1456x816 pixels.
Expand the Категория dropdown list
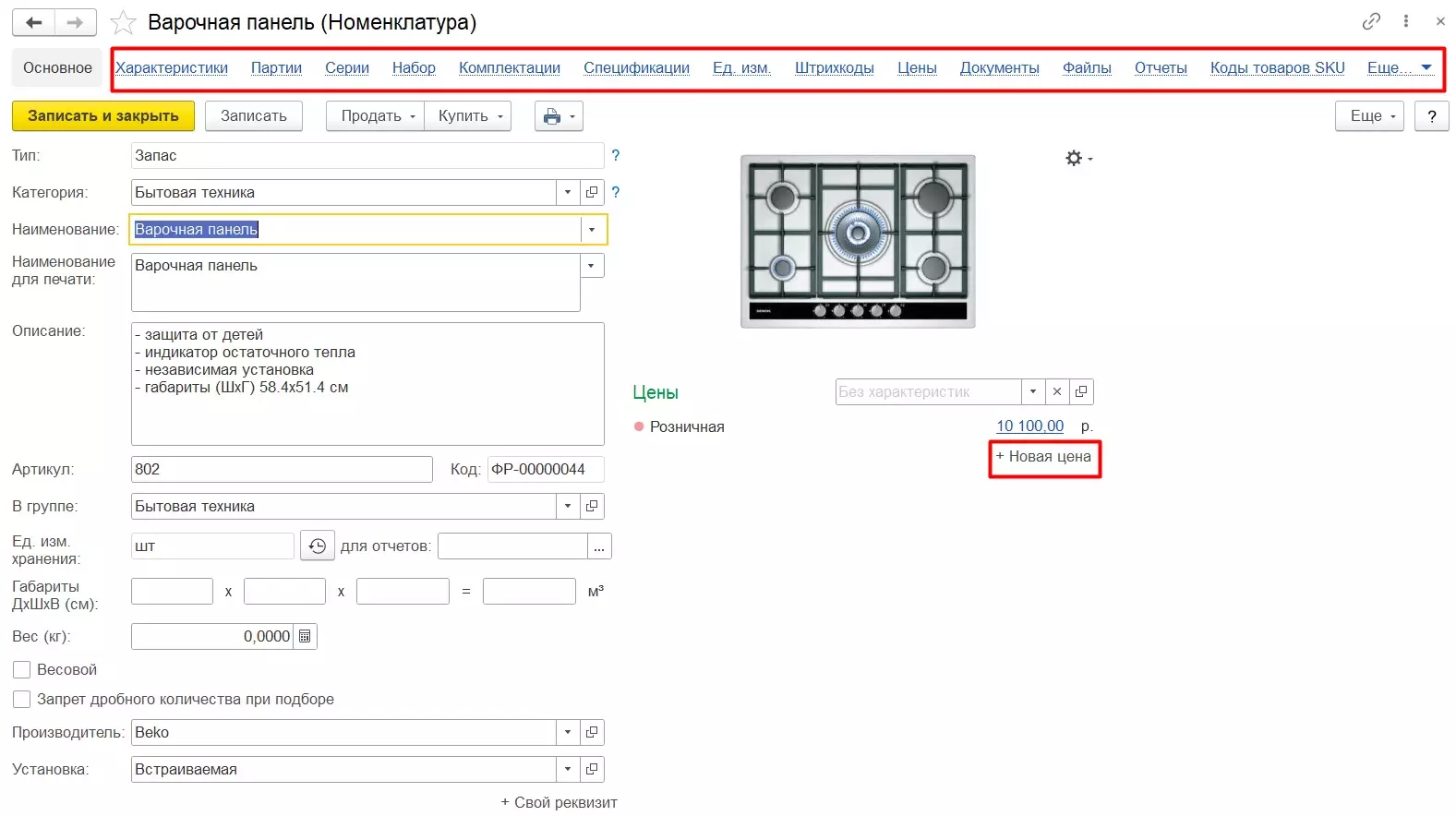click(x=568, y=192)
